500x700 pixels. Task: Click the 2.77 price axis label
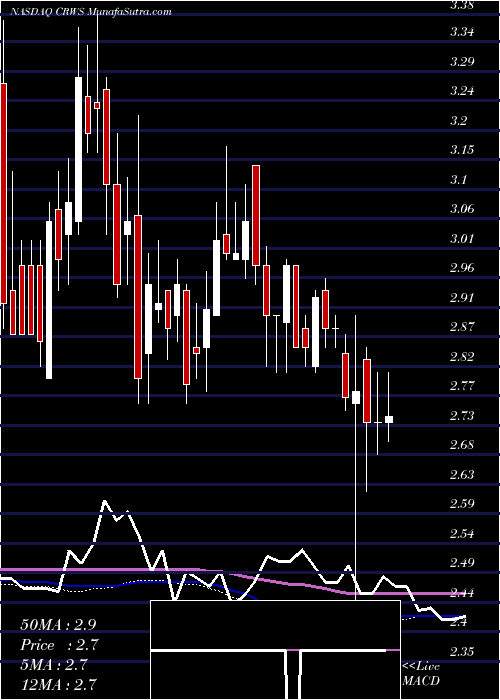click(462, 386)
